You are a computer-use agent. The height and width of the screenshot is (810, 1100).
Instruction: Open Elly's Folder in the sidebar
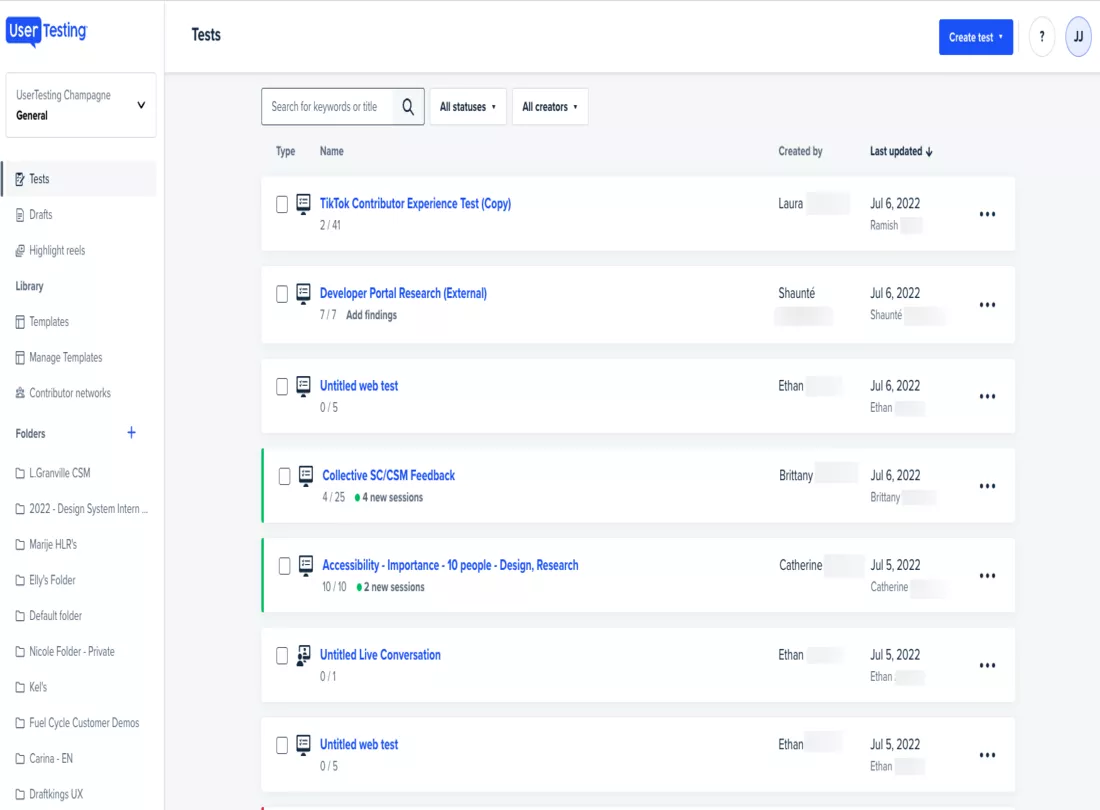pyautogui.click(x=52, y=581)
